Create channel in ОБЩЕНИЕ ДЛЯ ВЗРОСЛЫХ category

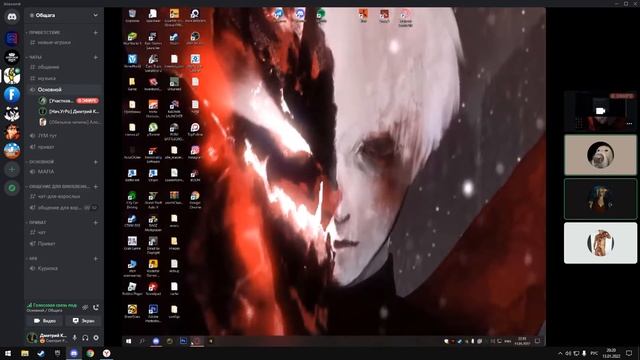[x=96, y=187]
